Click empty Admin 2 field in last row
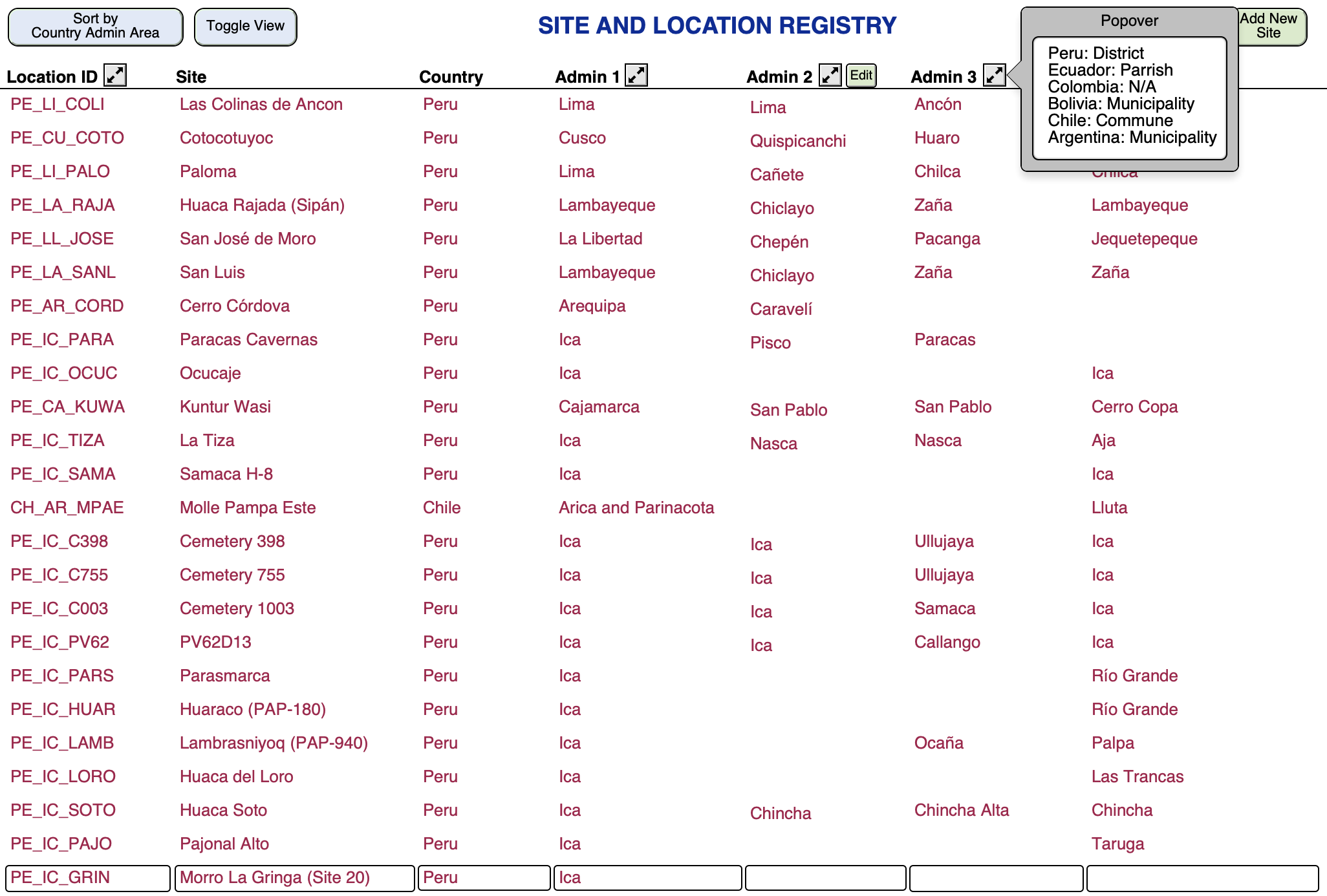This screenshot has height=896, width=1327. click(x=825, y=878)
